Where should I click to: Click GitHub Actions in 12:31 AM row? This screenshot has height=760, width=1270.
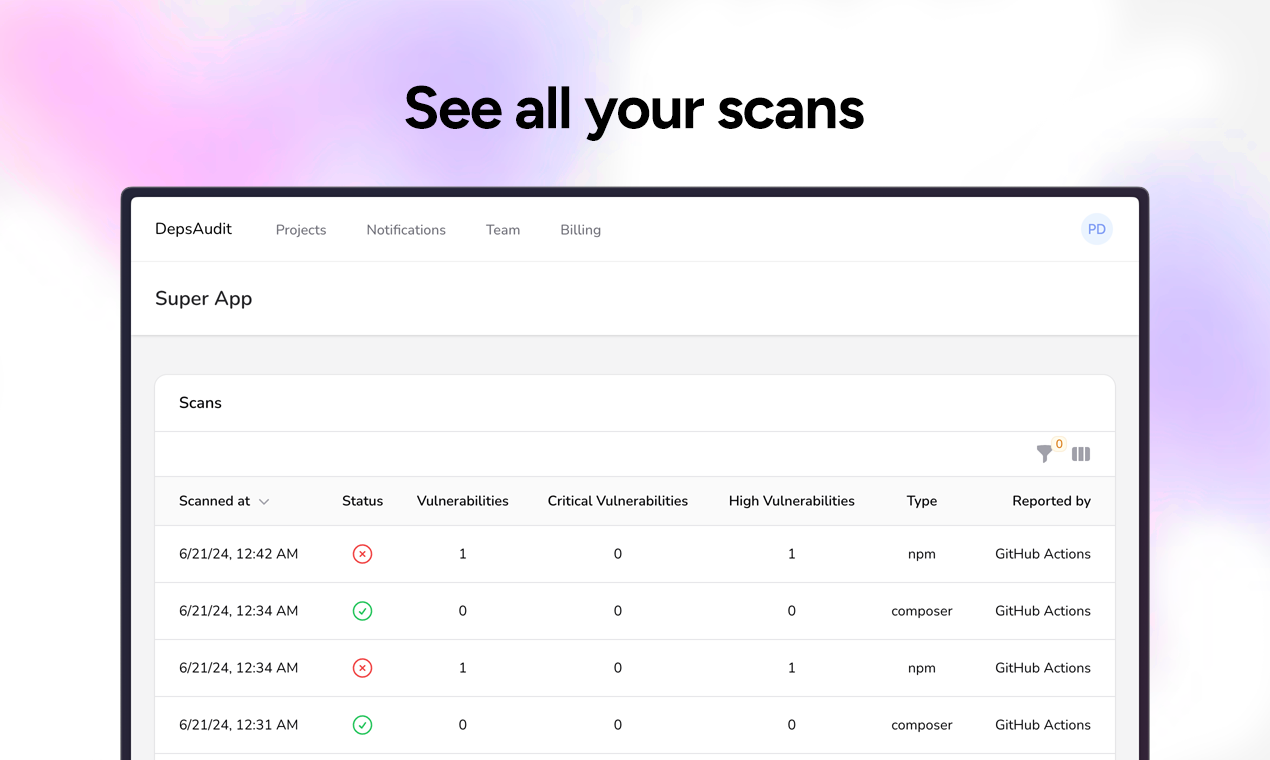point(1043,725)
